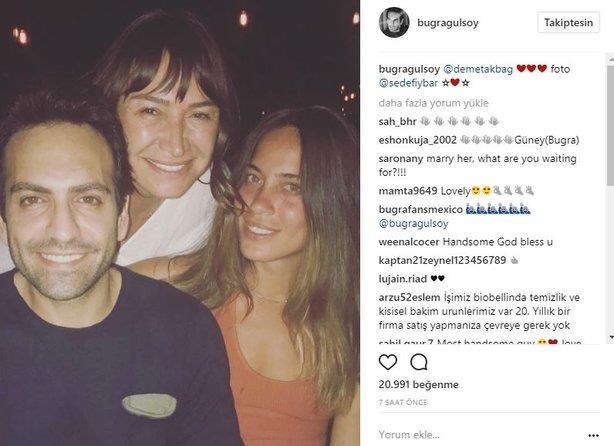Like the post with the heart icon
The width and height of the screenshot is (614, 446).
coord(388,362)
